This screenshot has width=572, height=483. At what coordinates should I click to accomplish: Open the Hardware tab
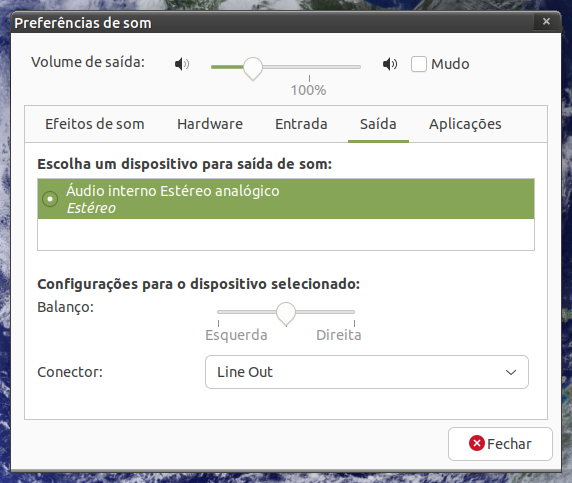(210, 124)
